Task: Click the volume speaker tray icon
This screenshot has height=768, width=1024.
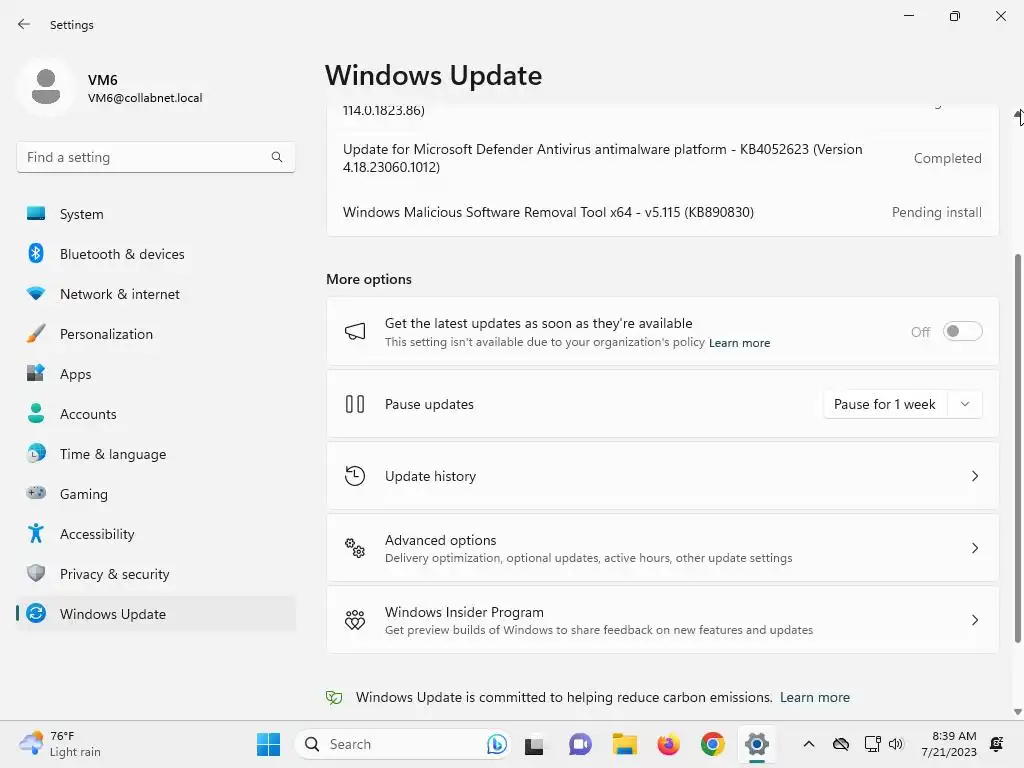Action: coord(896,744)
